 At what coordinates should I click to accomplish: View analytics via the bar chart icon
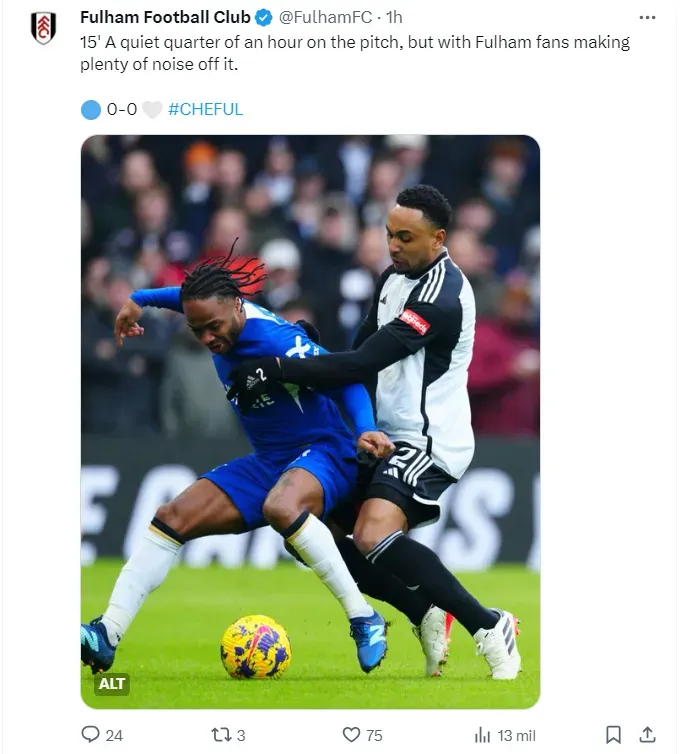(x=482, y=735)
